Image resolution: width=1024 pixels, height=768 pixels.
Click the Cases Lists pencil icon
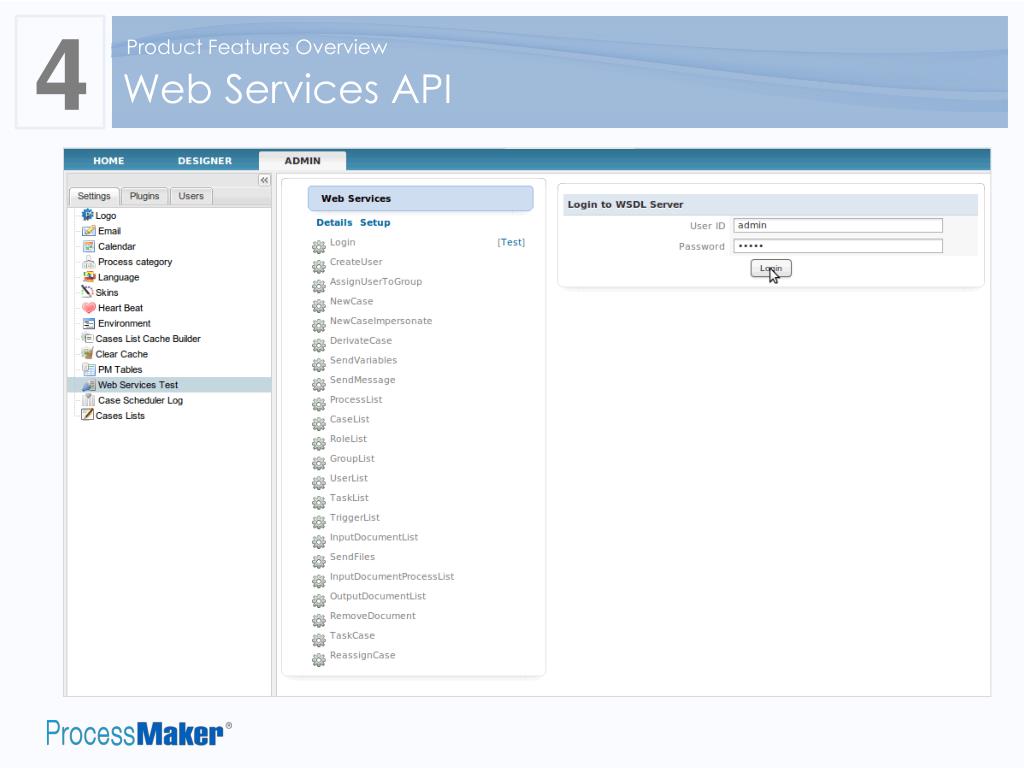[x=87, y=415]
